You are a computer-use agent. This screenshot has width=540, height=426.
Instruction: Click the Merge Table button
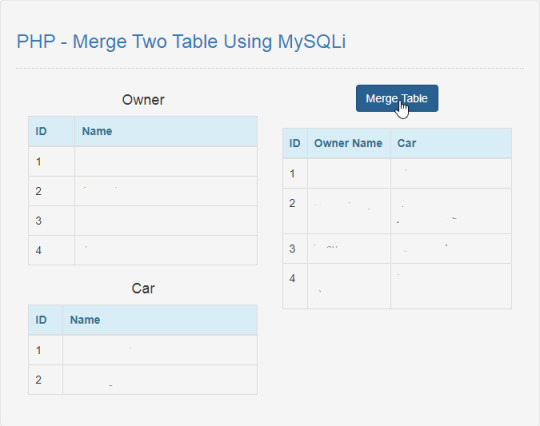397,98
